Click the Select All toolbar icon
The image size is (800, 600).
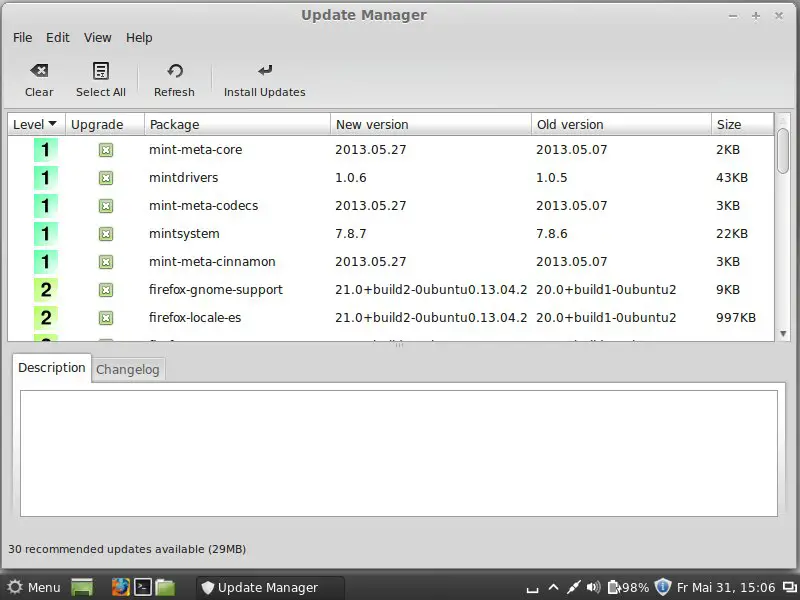tap(101, 71)
